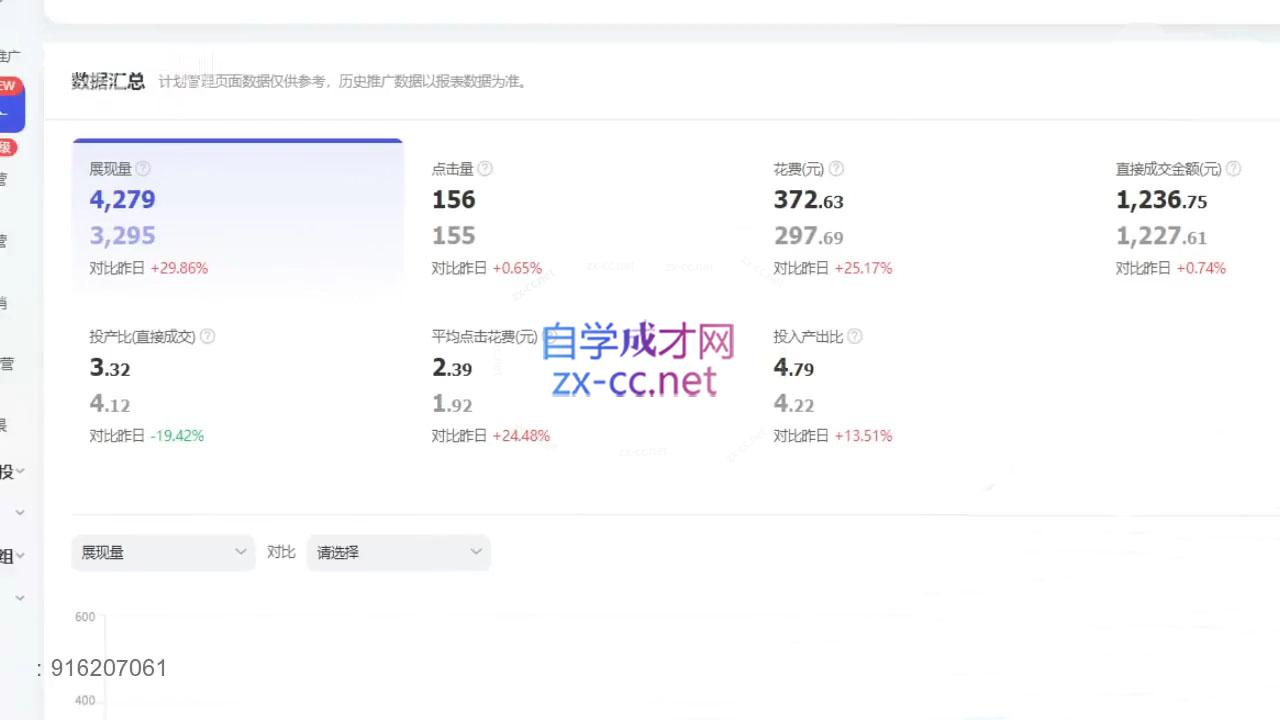Click help icon next to 直接成交金额(元)
The height and width of the screenshot is (720, 1280).
1233,169
